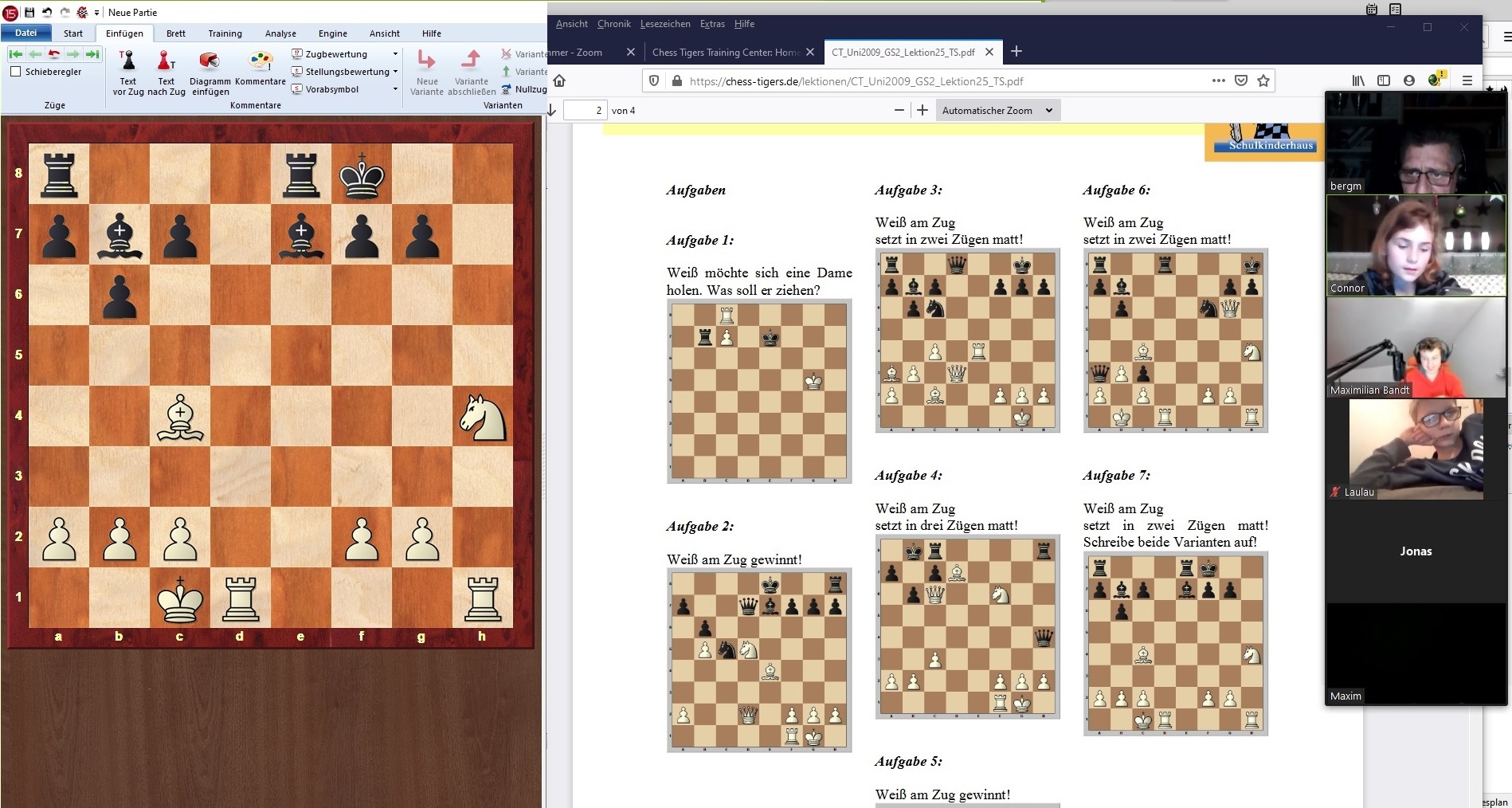Image resolution: width=1512 pixels, height=808 pixels.
Task: Click the Firefox address bar URL
Action: click(856, 81)
